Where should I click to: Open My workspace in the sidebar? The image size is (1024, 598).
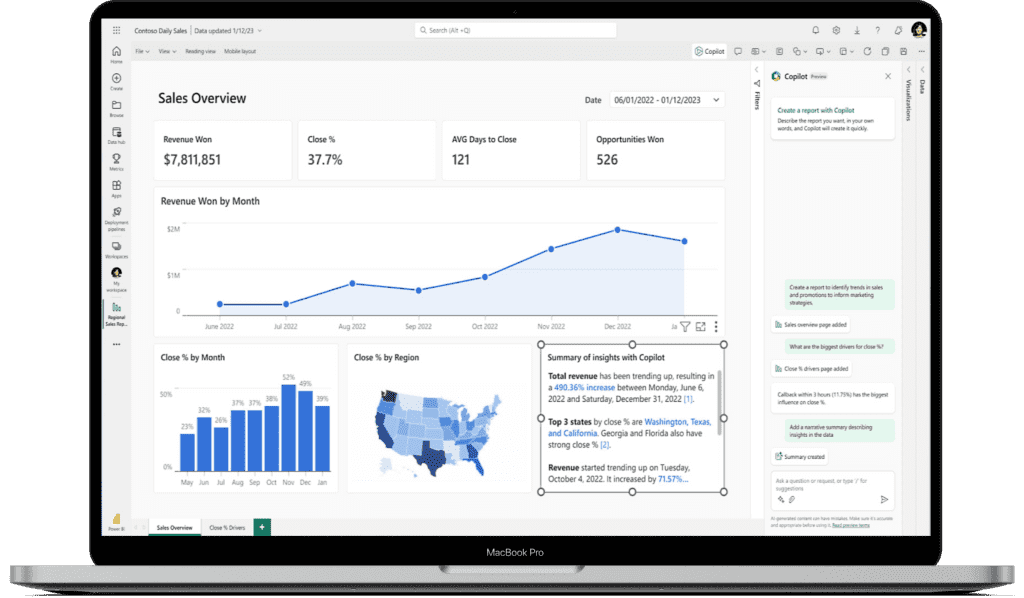point(116,279)
